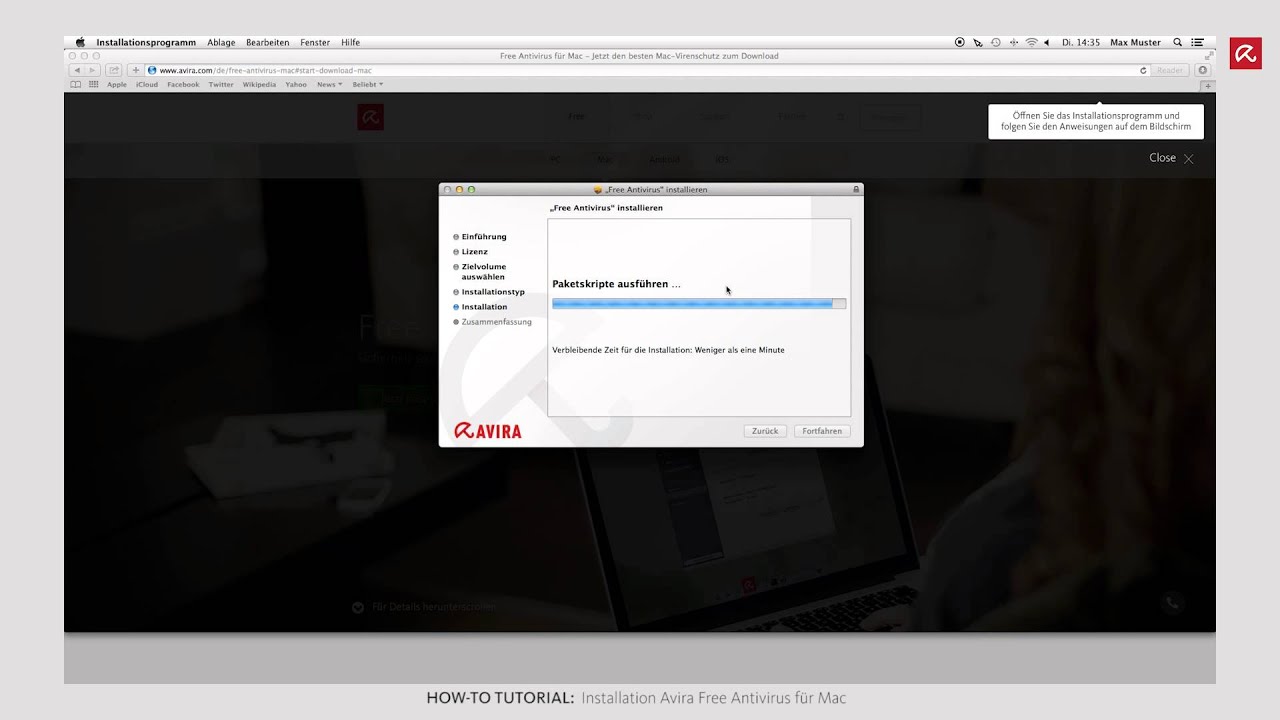The image size is (1280, 720).
Task: Click the Verbleibende Zeit remaining time text
Action: point(668,350)
